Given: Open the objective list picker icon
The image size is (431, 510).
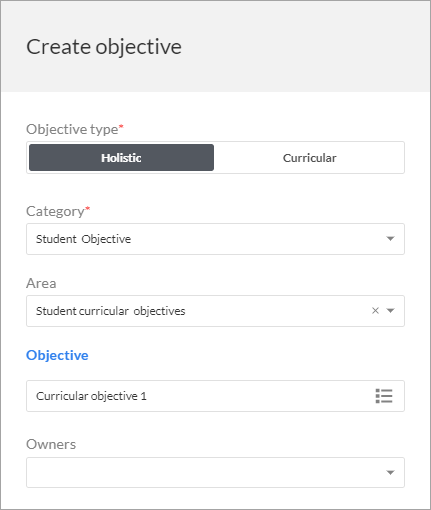Looking at the screenshot, I should coord(384,396).
